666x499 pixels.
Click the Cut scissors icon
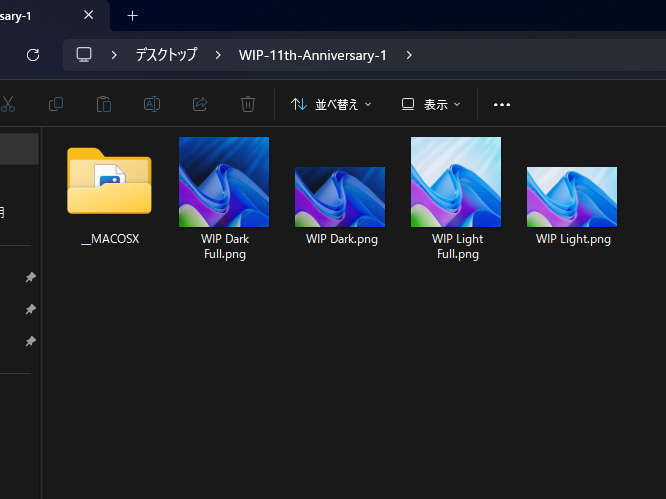coord(8,104)
